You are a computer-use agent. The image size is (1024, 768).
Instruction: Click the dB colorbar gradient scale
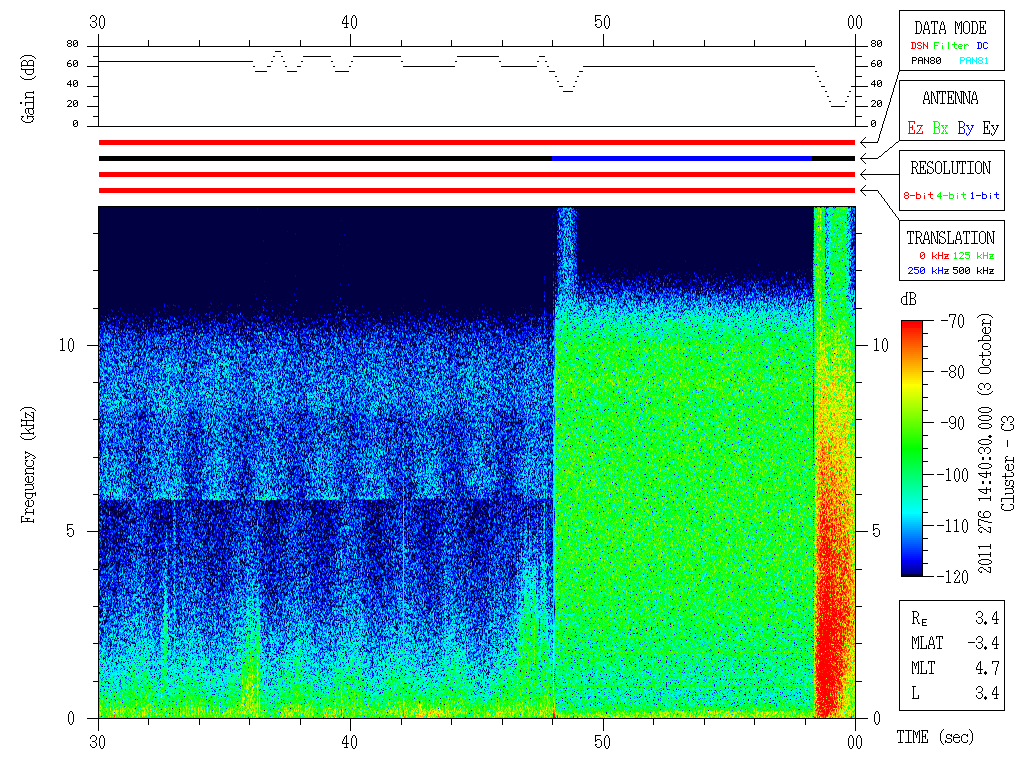pyautogui.click(x=912, y=448)
